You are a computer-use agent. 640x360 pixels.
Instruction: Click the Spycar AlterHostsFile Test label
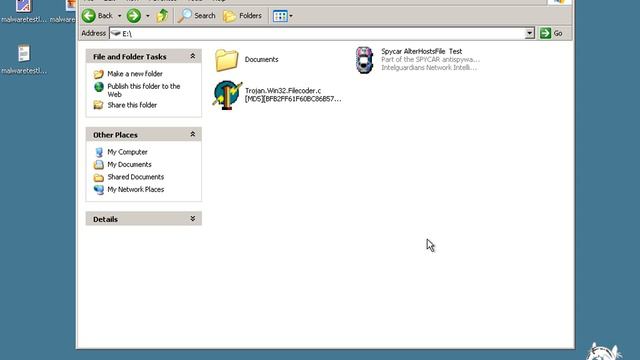point(421,51)
